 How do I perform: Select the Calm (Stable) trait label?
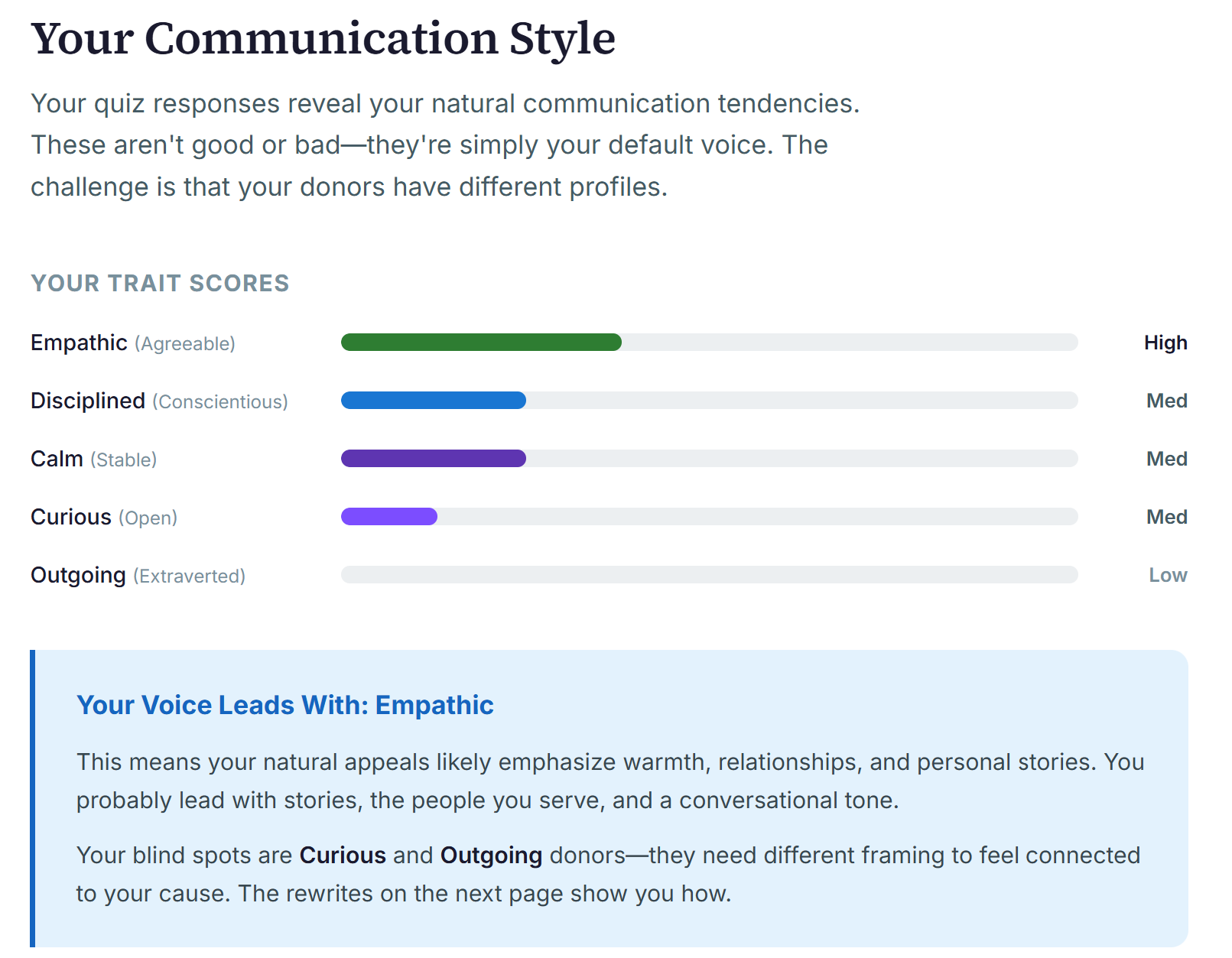click(x=93, y=460)
